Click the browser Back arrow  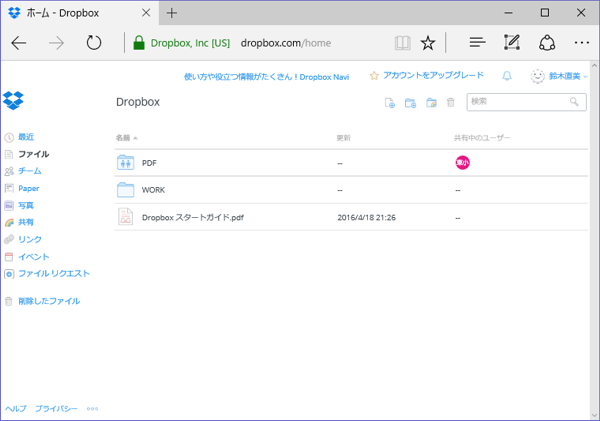point(18,43)
